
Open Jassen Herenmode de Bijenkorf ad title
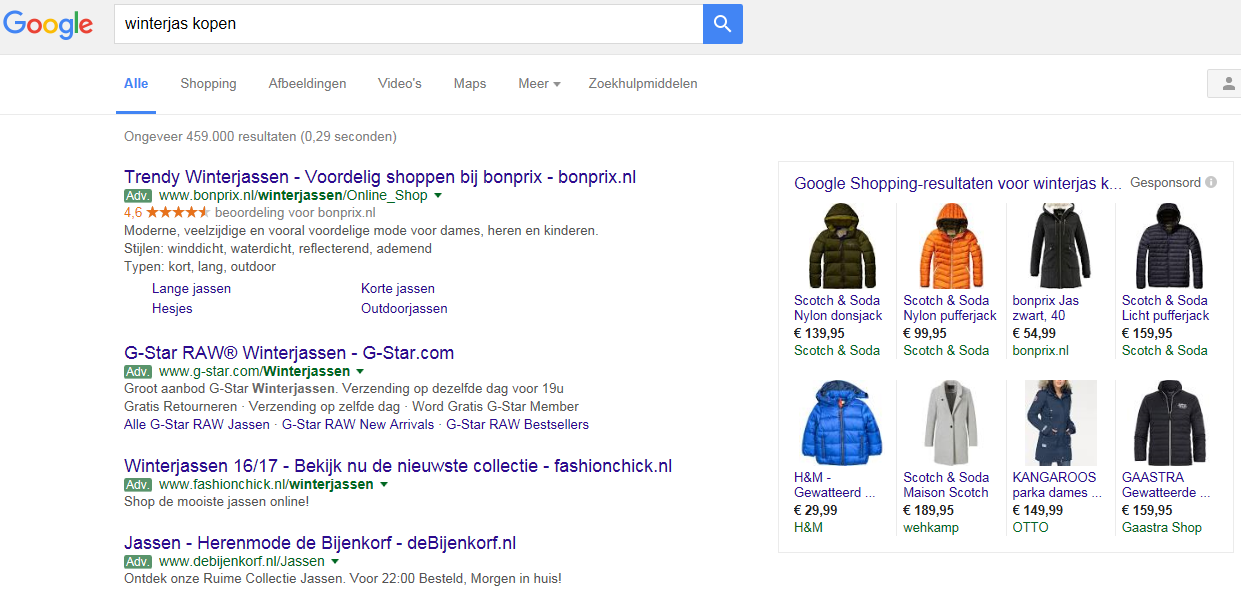pos(320,543)
